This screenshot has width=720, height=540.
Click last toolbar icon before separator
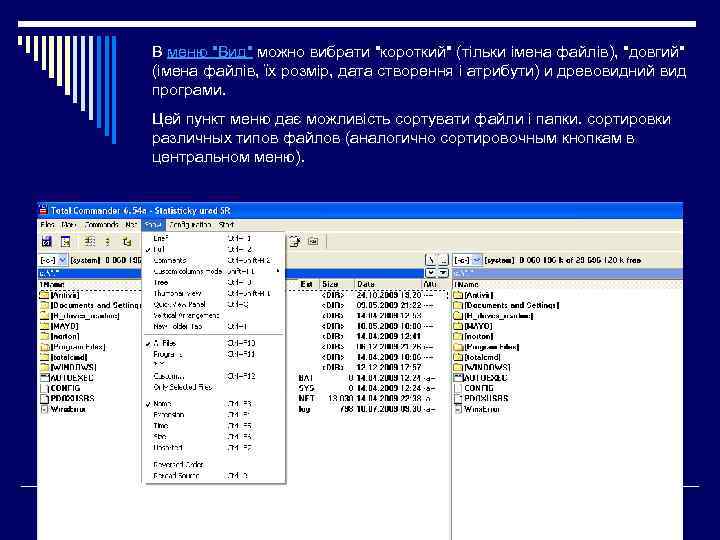click(x=313, y=241)
